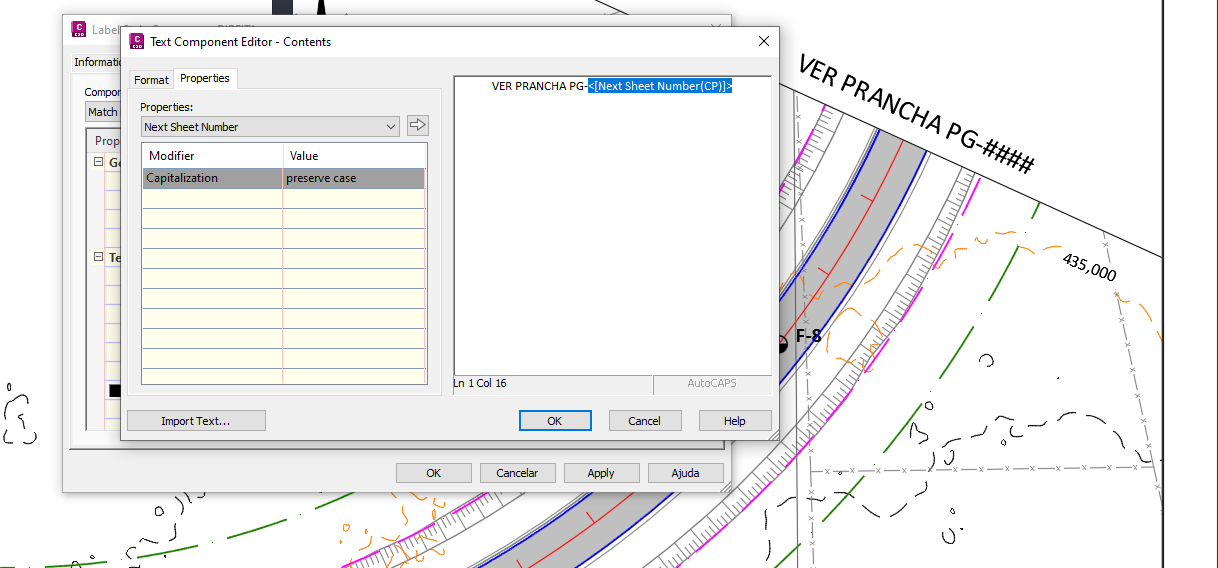Image resolution: width=1218 pixels, height=568 pixels.
Task: Click the Value column header
Action: click(x=355, y=156)
